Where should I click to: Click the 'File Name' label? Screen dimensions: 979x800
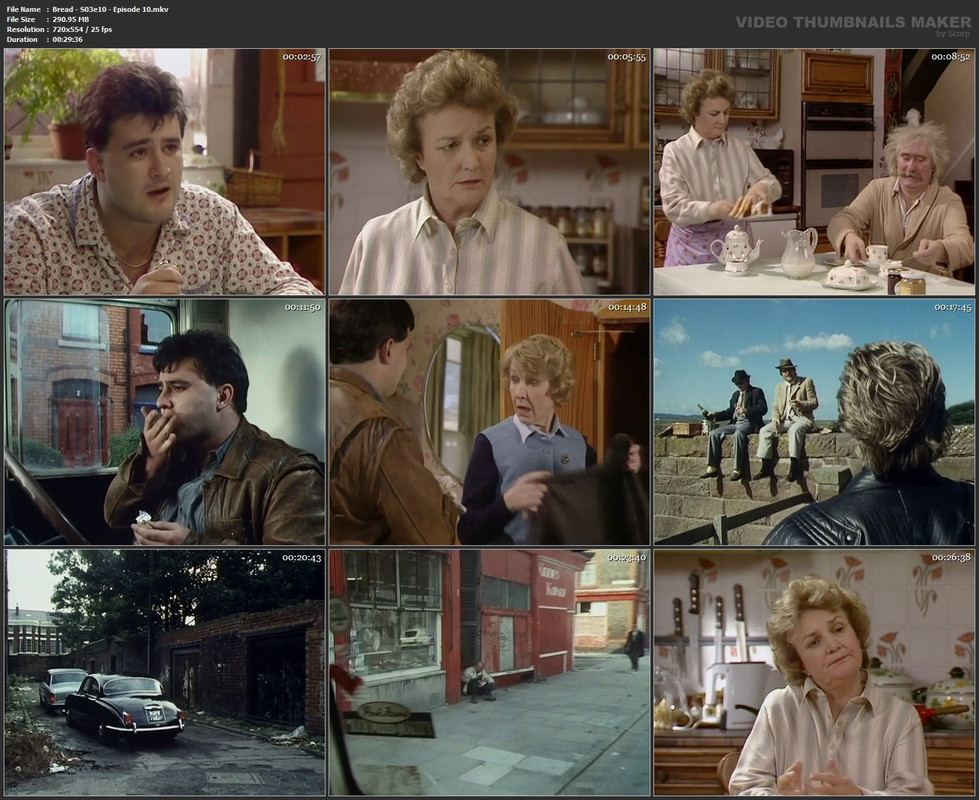coord(24,9)
